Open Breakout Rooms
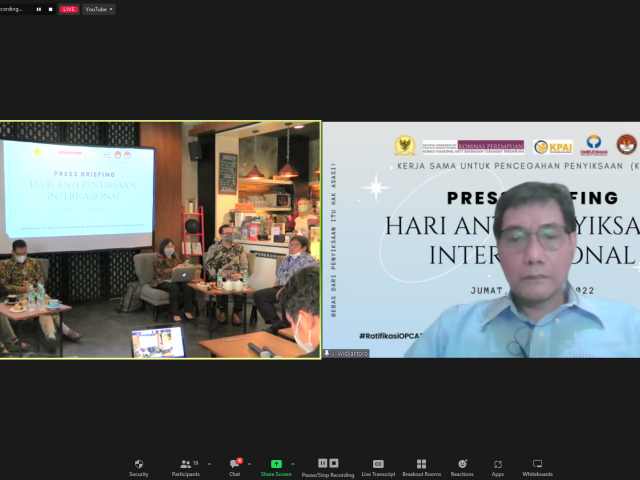The image size is (640, 480). point(421,466)
